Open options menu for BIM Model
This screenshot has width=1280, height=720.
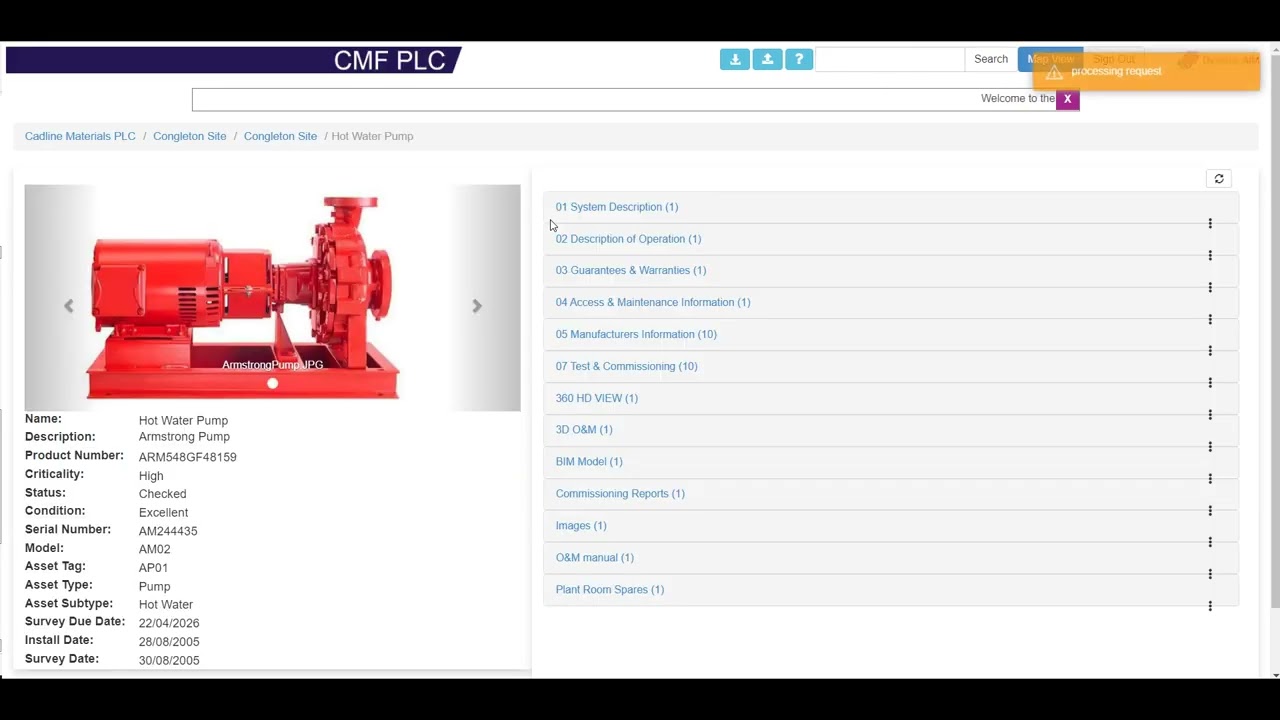point(1210,479)
